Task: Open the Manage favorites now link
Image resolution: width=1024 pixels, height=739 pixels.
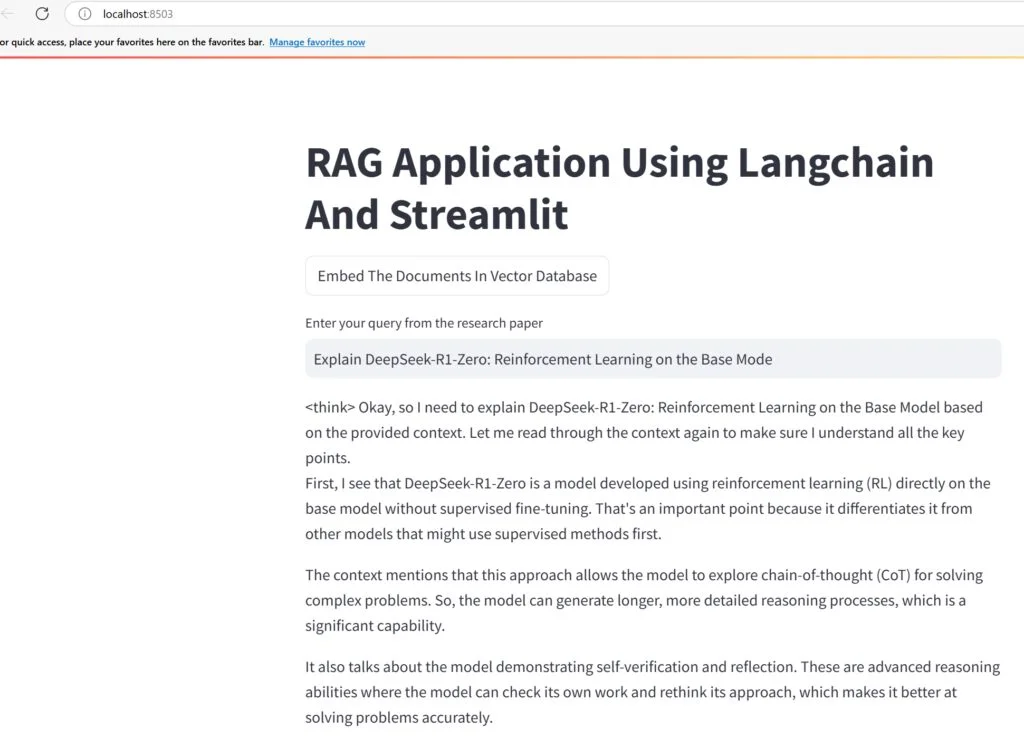Action: [317, 43]
